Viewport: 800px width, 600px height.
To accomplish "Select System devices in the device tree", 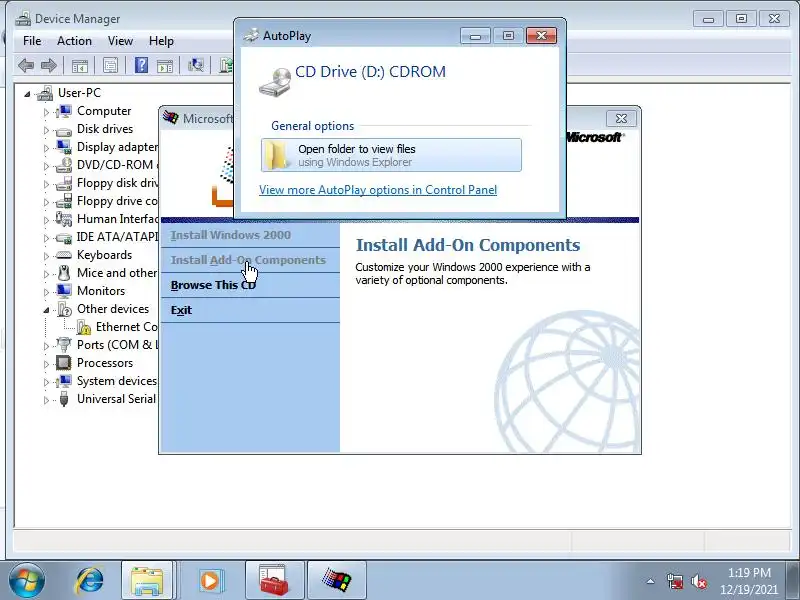I will point(117,381).
